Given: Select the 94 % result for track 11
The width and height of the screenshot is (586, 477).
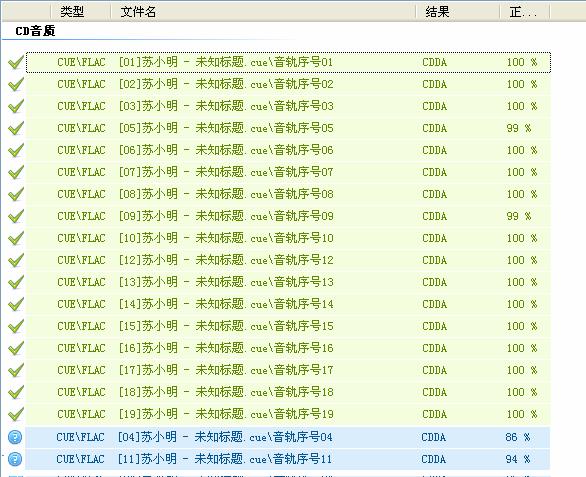Looking at the screenshot, I should click(x=518, y=459).
